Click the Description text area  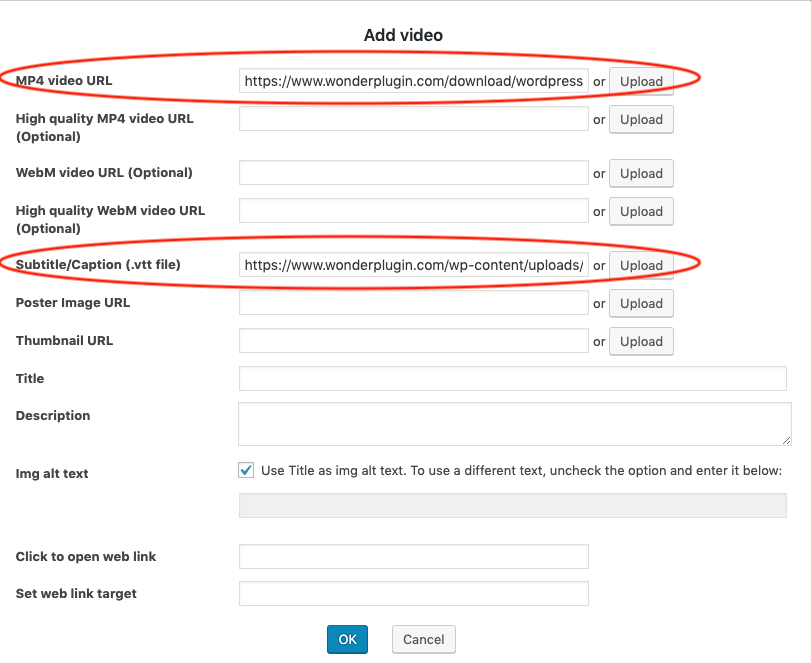point(514,423)
